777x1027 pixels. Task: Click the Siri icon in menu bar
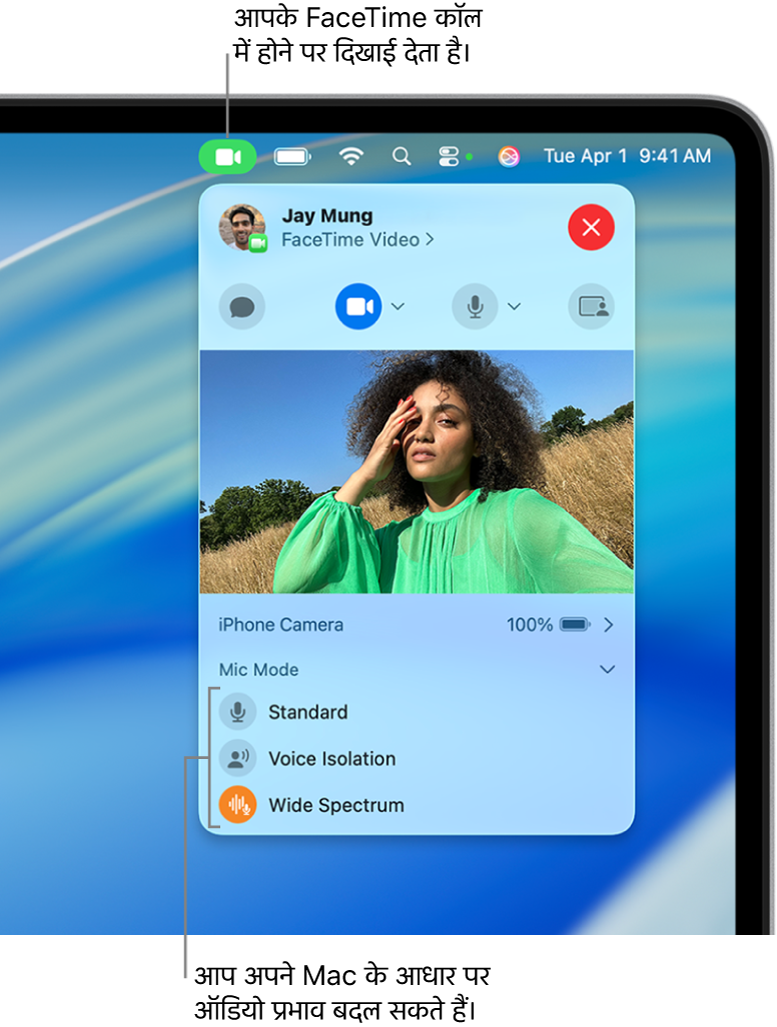coord(508,157)
